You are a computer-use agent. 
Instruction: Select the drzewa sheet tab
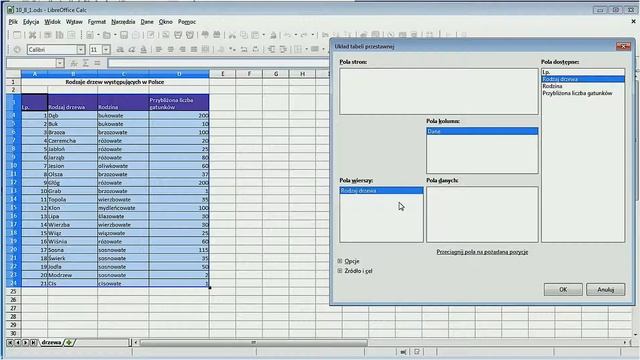point(51,342)
